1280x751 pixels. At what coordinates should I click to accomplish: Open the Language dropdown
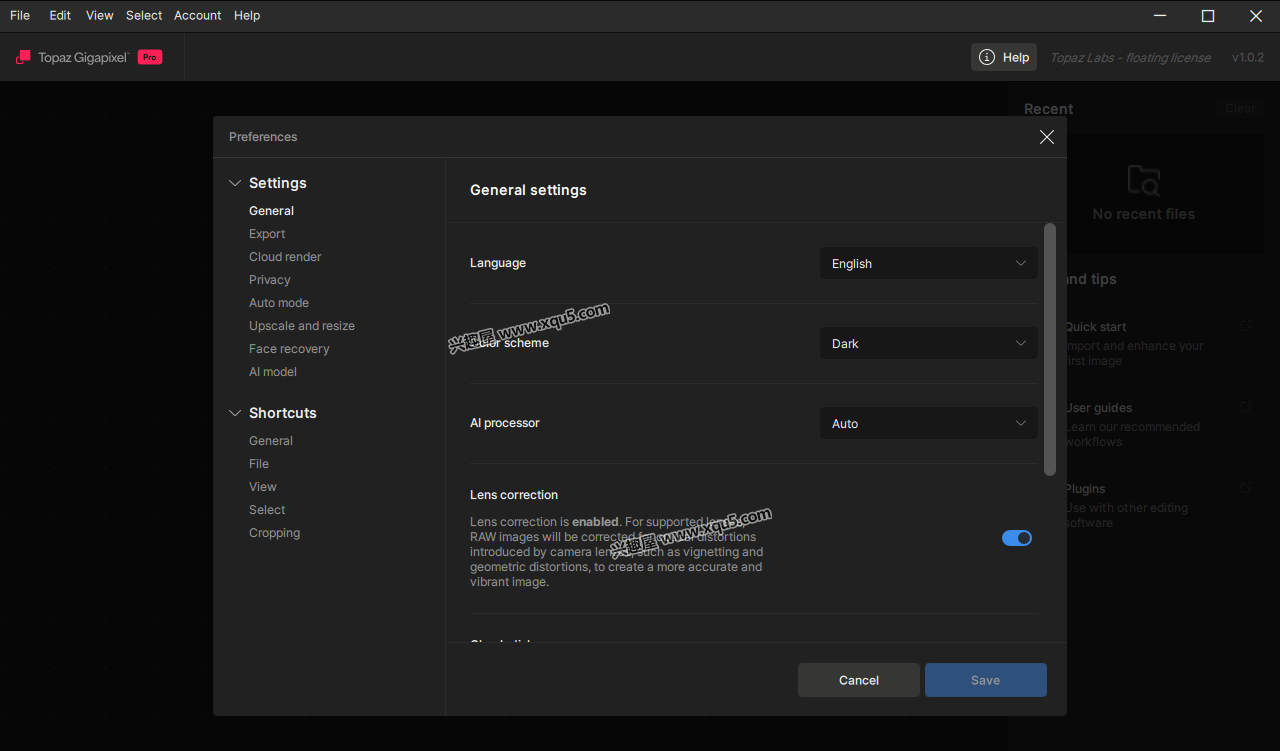coord(928,264)
